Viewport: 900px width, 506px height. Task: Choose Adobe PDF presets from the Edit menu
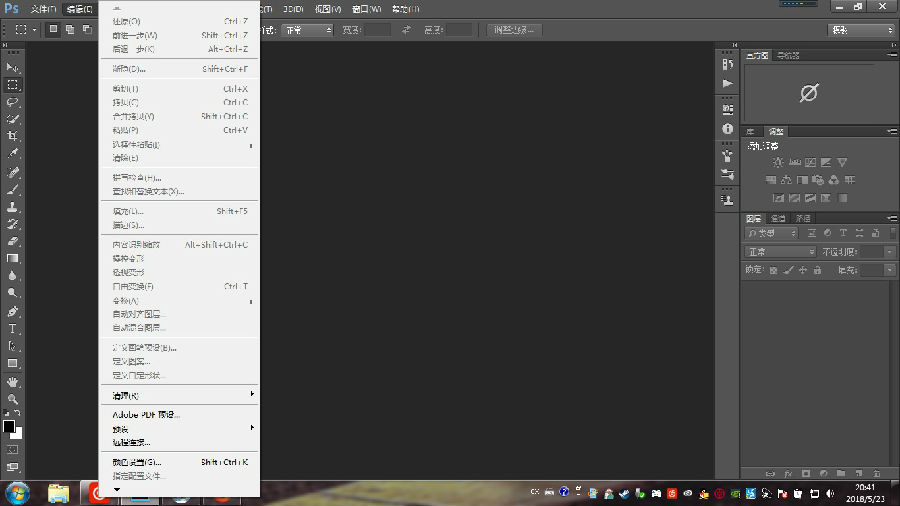tap(146, 414)
